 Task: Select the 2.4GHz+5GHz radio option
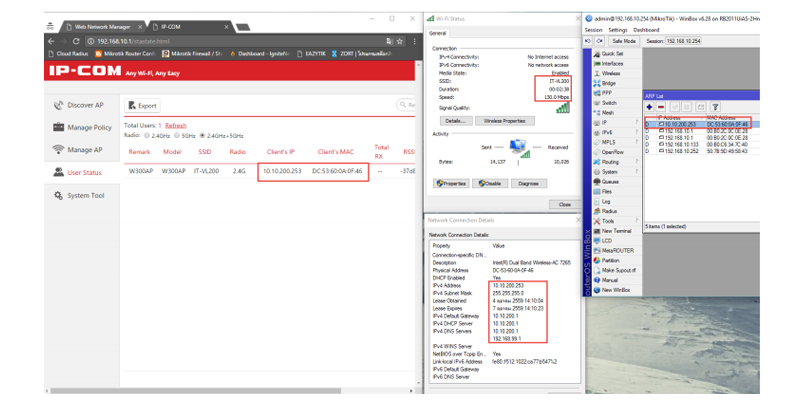(203, 136)
